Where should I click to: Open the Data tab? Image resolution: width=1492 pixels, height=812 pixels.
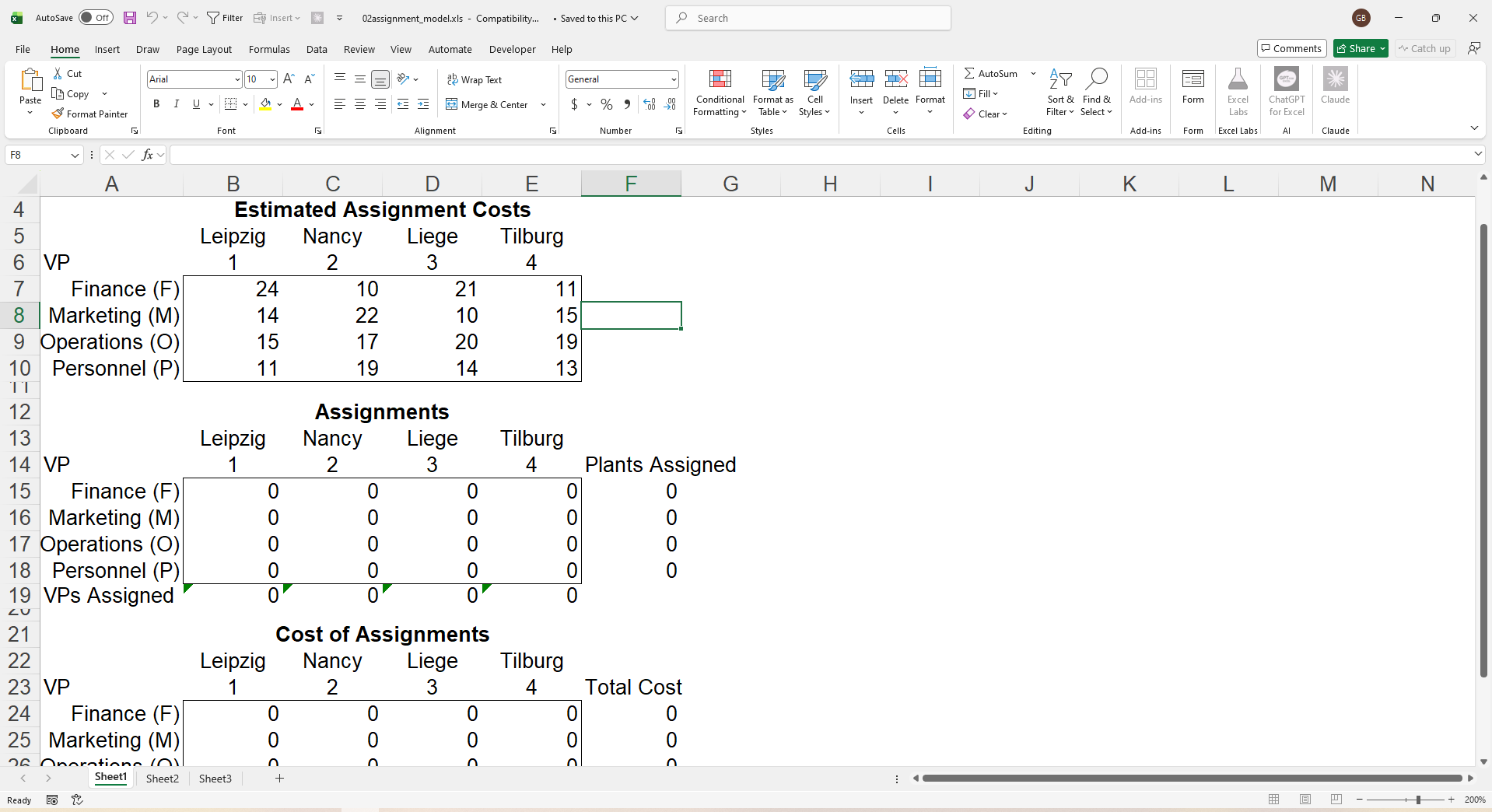[x=317, y=49]
